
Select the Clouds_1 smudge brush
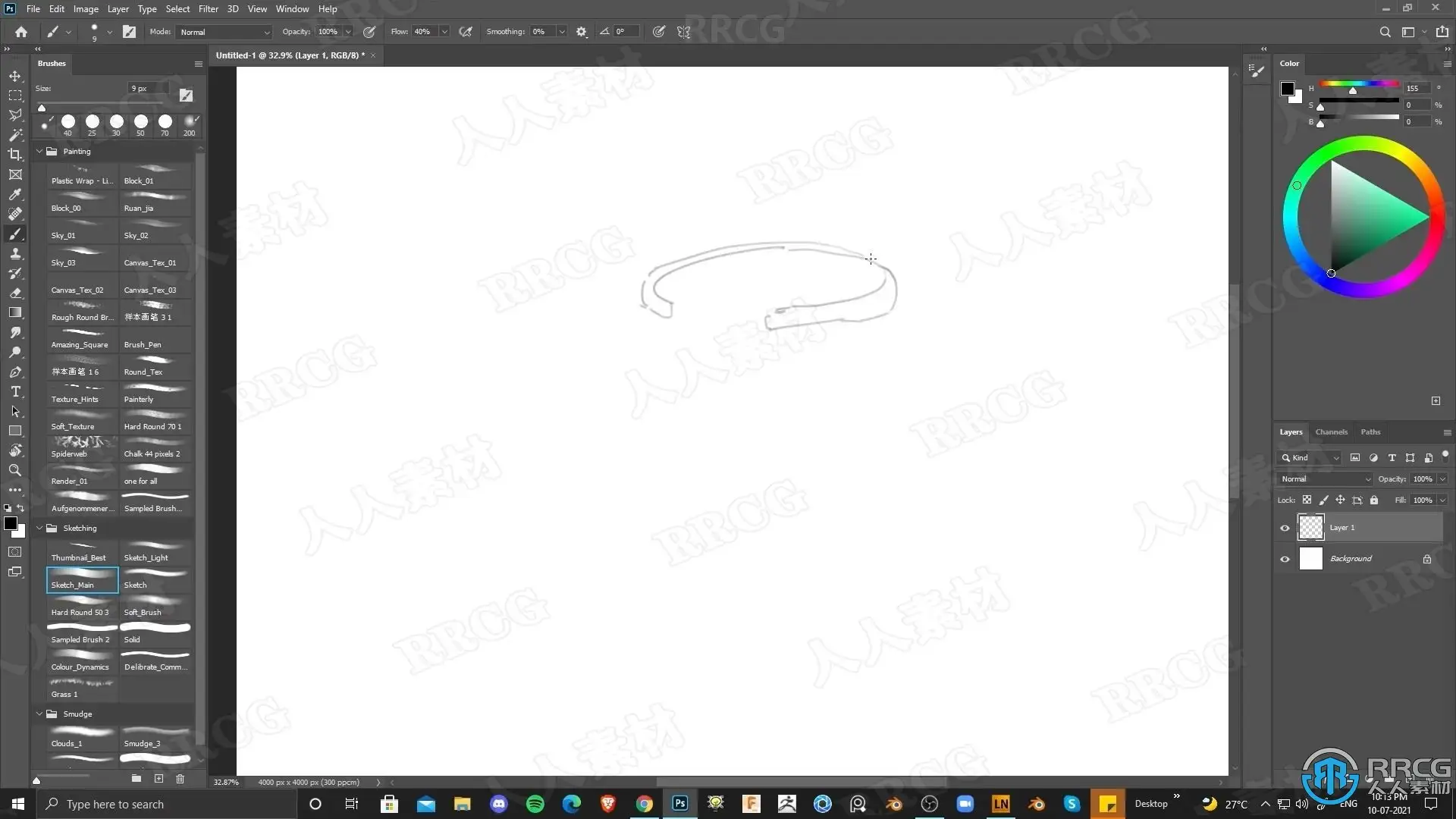[82, 737]
